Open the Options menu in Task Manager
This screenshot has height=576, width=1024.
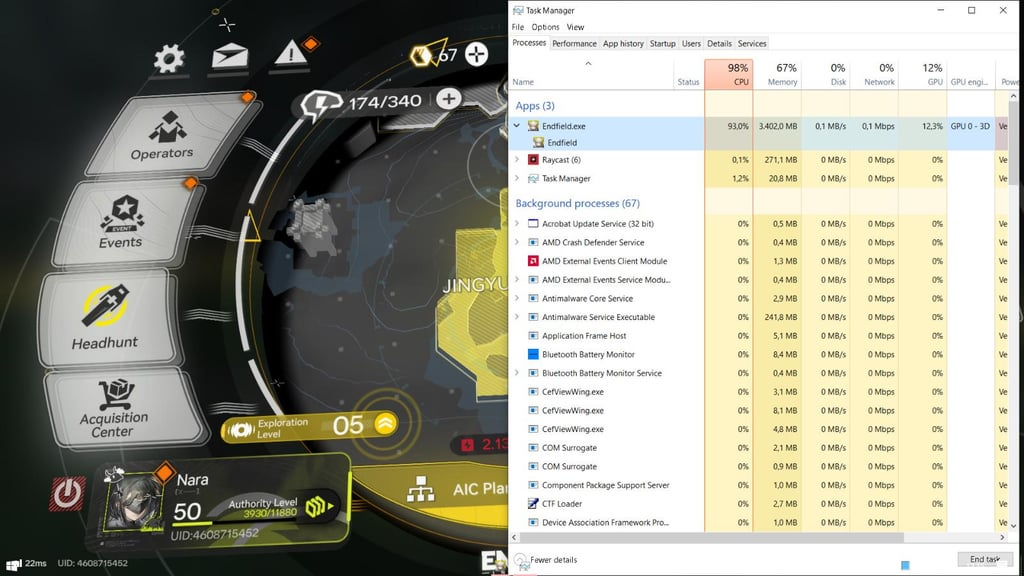[x=545, y=27]
